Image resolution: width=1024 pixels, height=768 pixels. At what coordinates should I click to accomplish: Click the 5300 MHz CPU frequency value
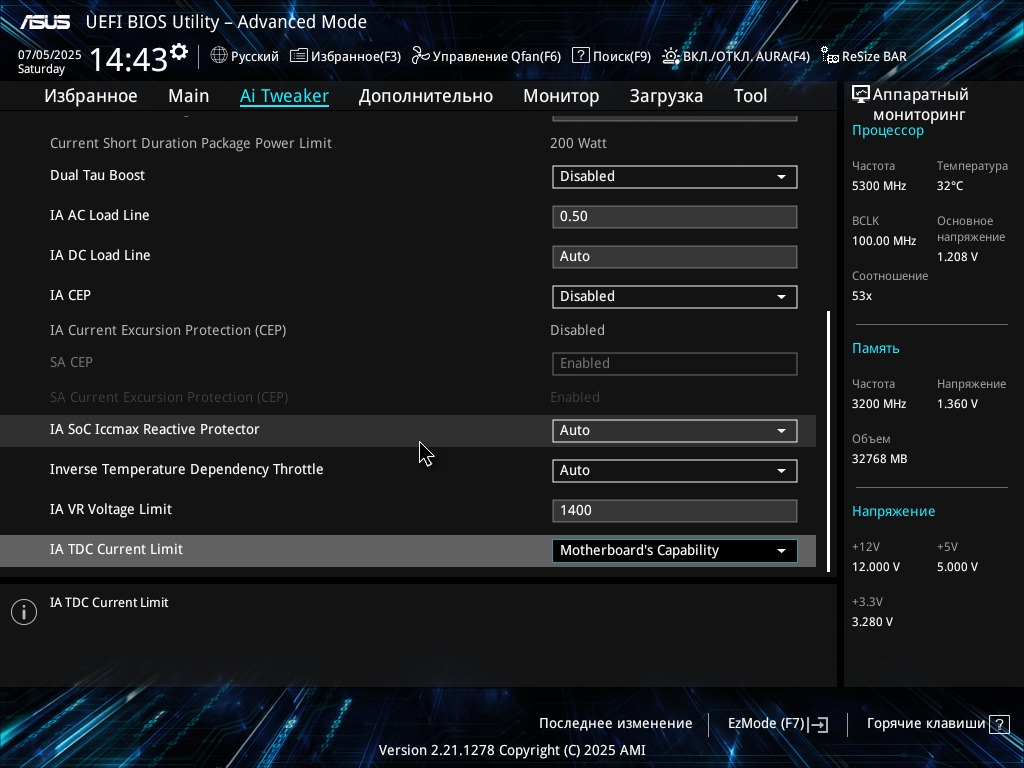pos(879,186)
